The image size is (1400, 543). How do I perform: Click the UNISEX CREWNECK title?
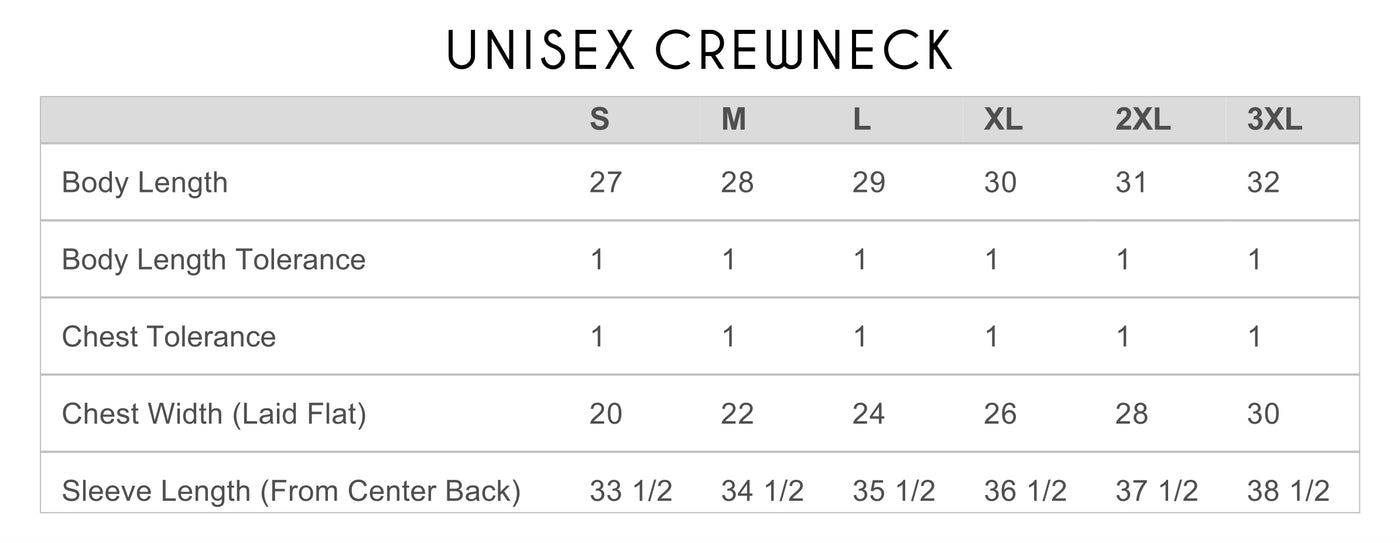[x=699, y=50]
